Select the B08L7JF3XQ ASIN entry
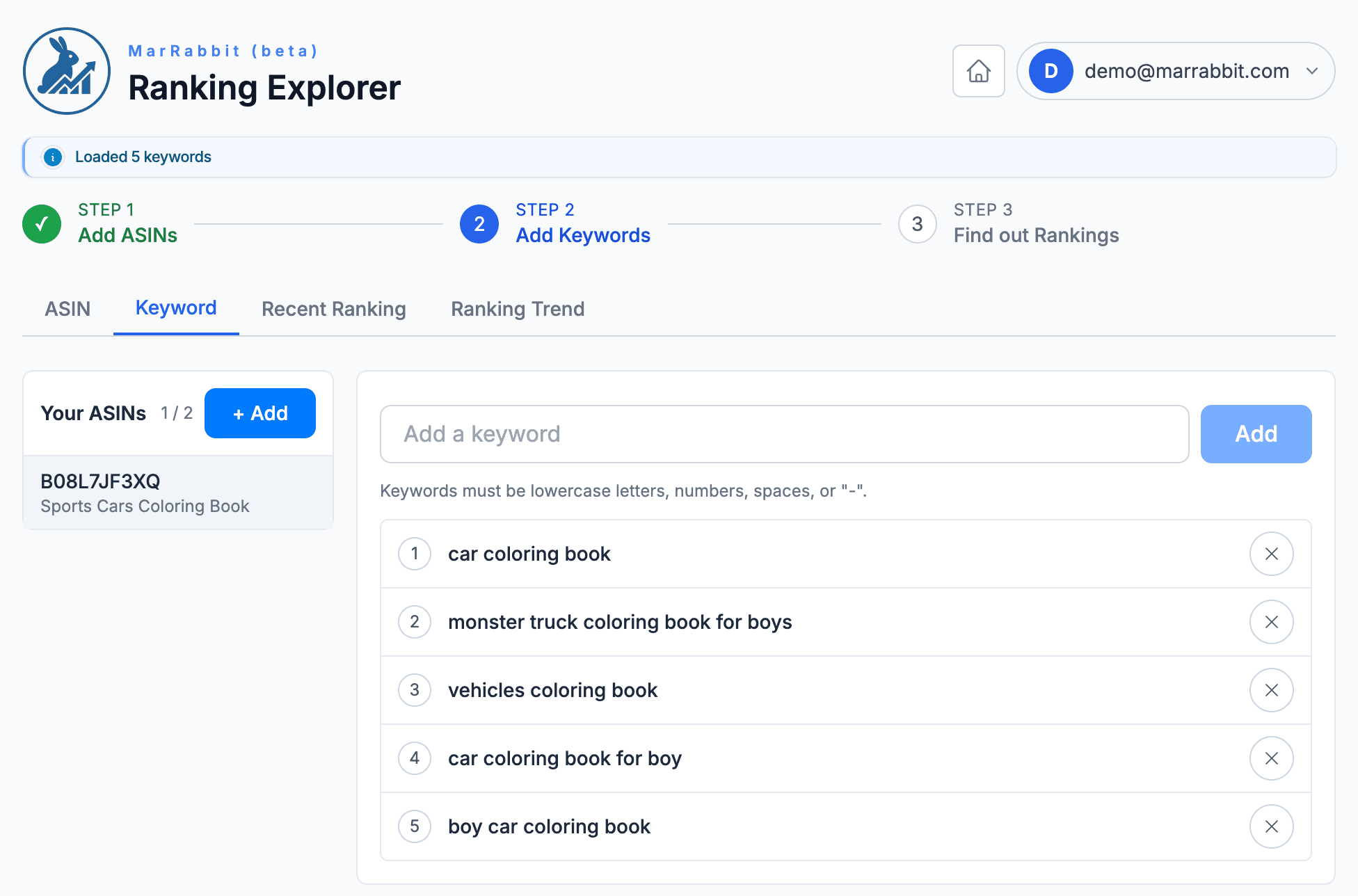 point(178,493)
